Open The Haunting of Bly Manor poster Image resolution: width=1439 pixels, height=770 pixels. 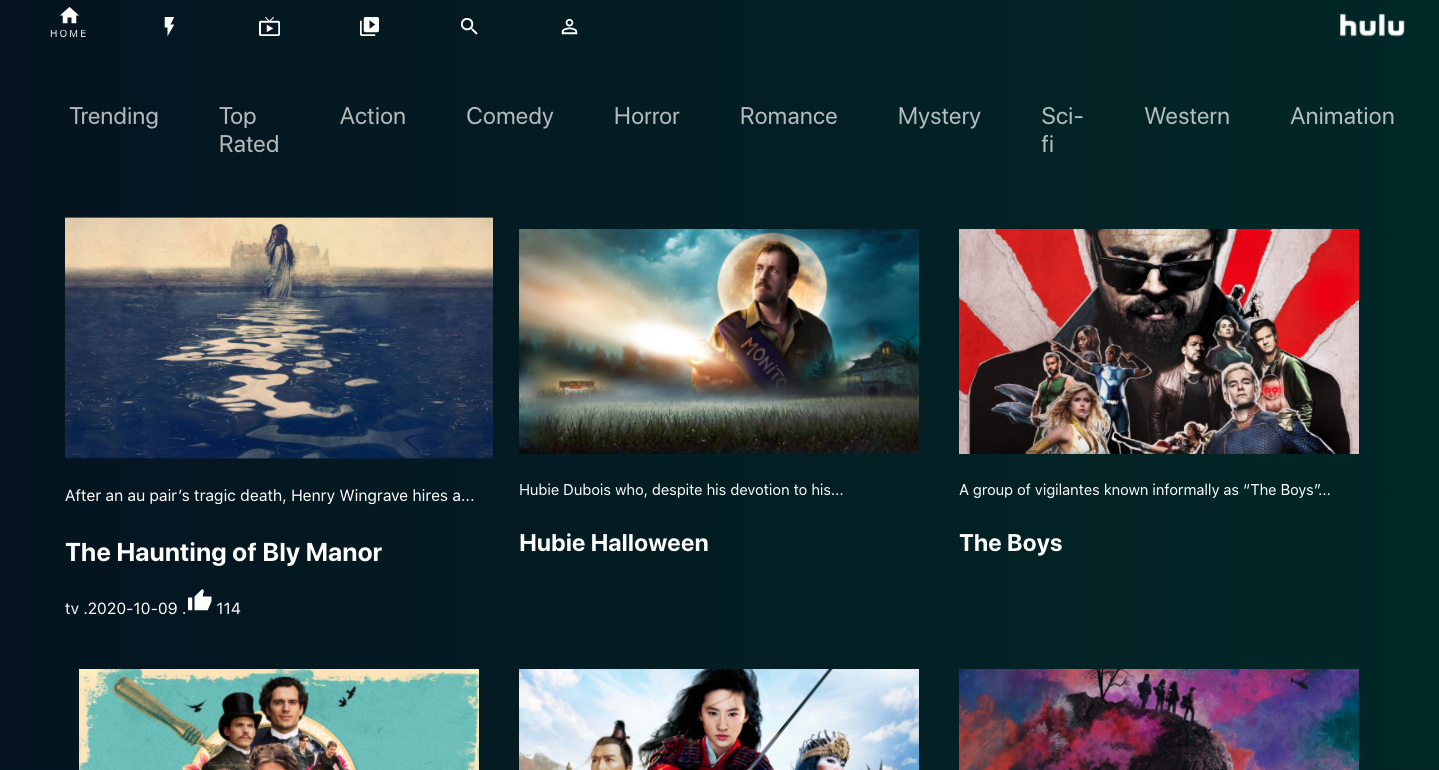pyautogui.click(x=279, y=338)
